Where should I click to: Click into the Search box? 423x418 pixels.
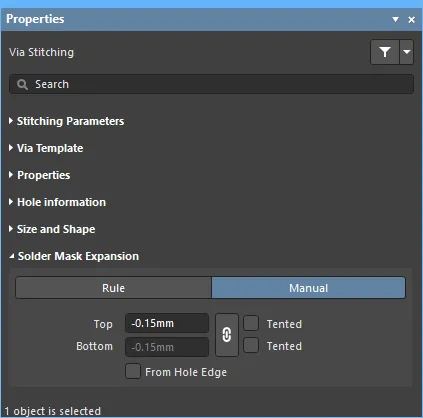211,84
